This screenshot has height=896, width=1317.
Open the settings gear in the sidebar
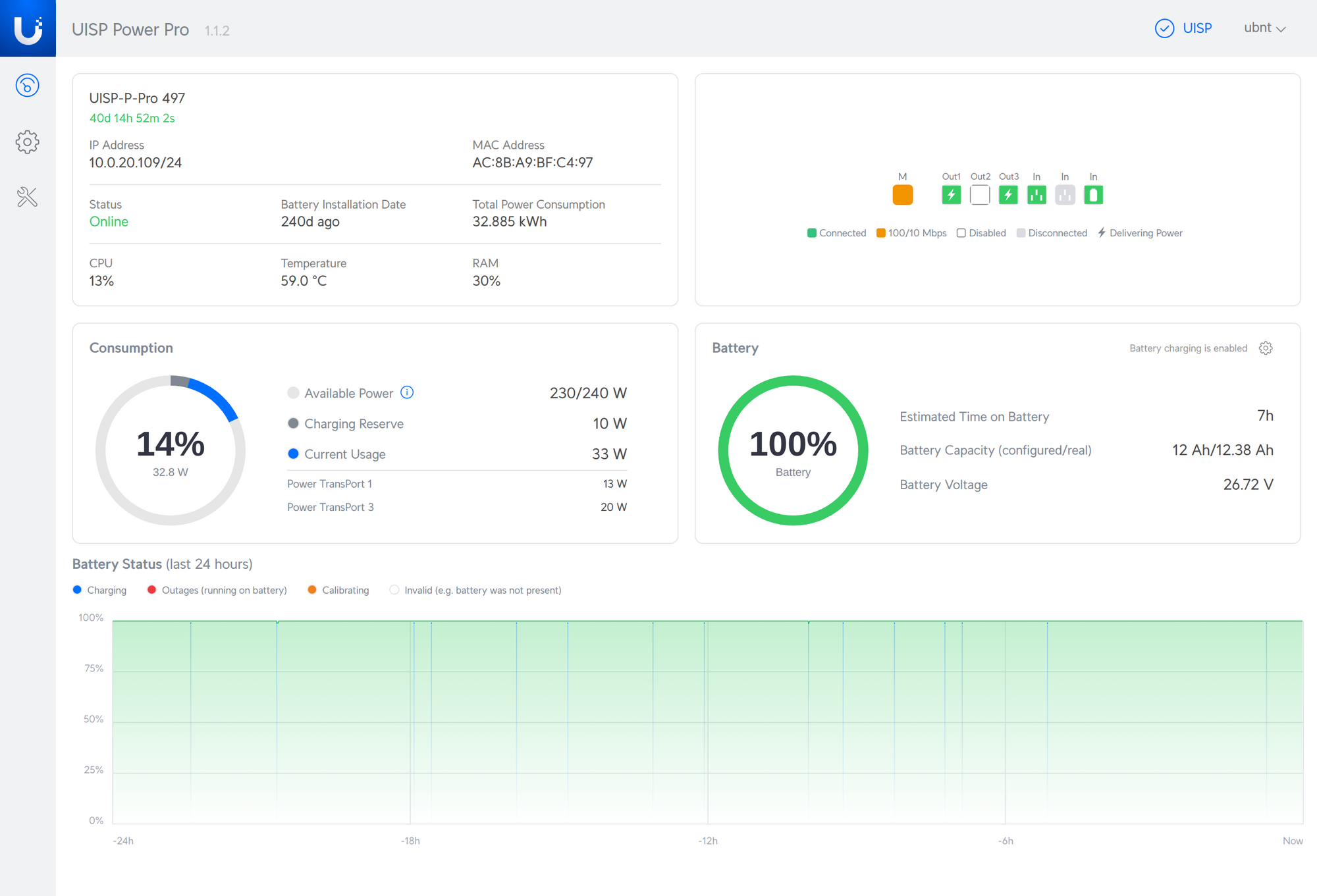click(27, 142)
